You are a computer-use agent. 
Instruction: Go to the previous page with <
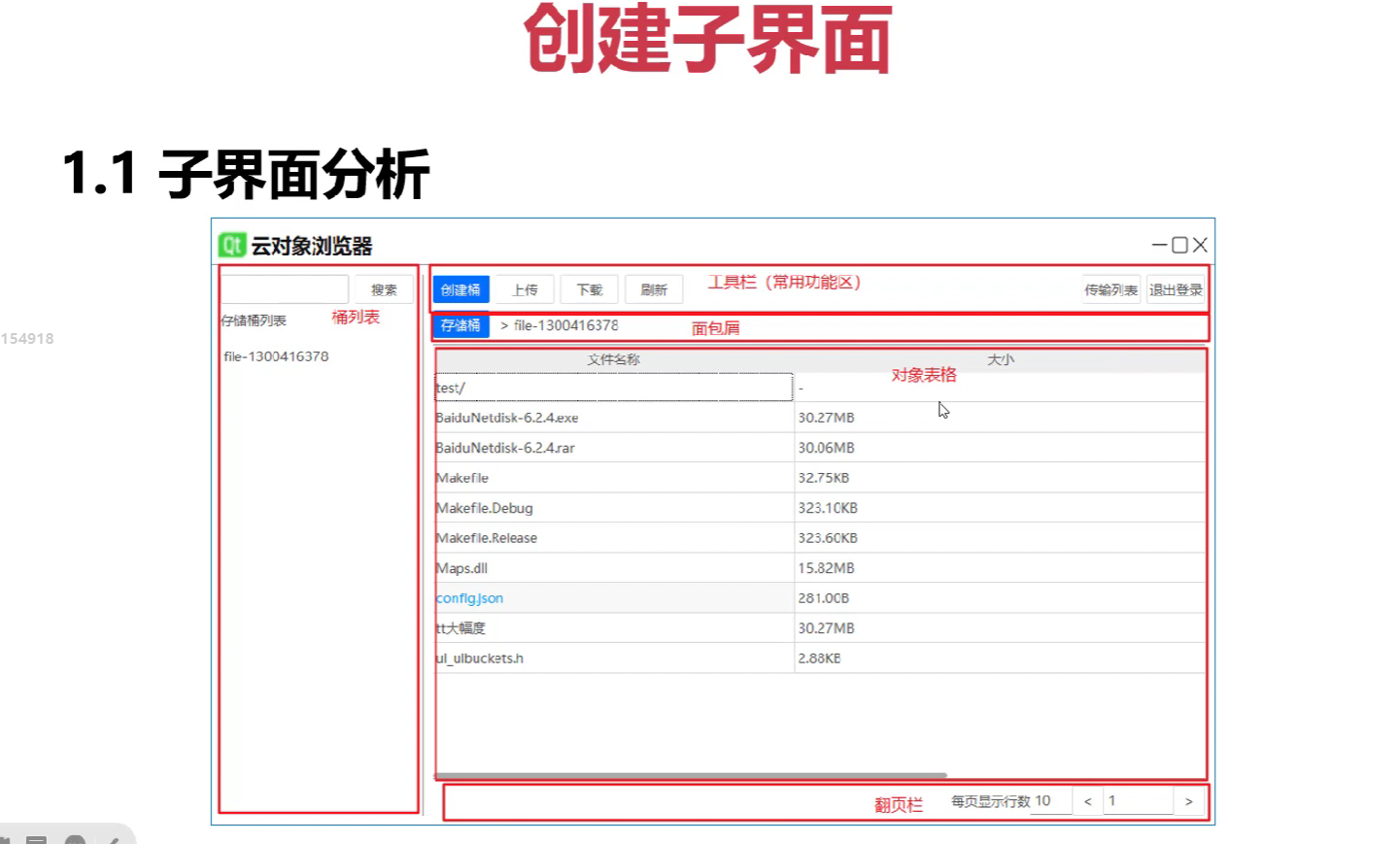pyautogui.click(x=1087, y=801)
